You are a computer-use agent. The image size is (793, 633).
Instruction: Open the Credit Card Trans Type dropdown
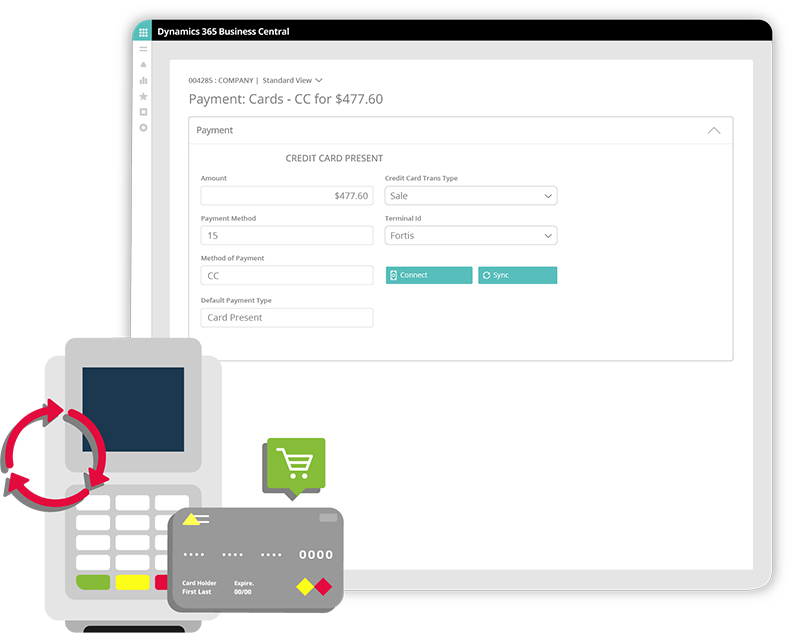(x=471, y=196)
